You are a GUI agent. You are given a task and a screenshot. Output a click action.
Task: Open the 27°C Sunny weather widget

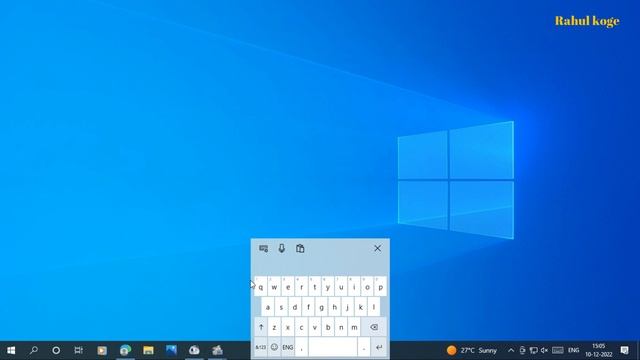(472, 350)
